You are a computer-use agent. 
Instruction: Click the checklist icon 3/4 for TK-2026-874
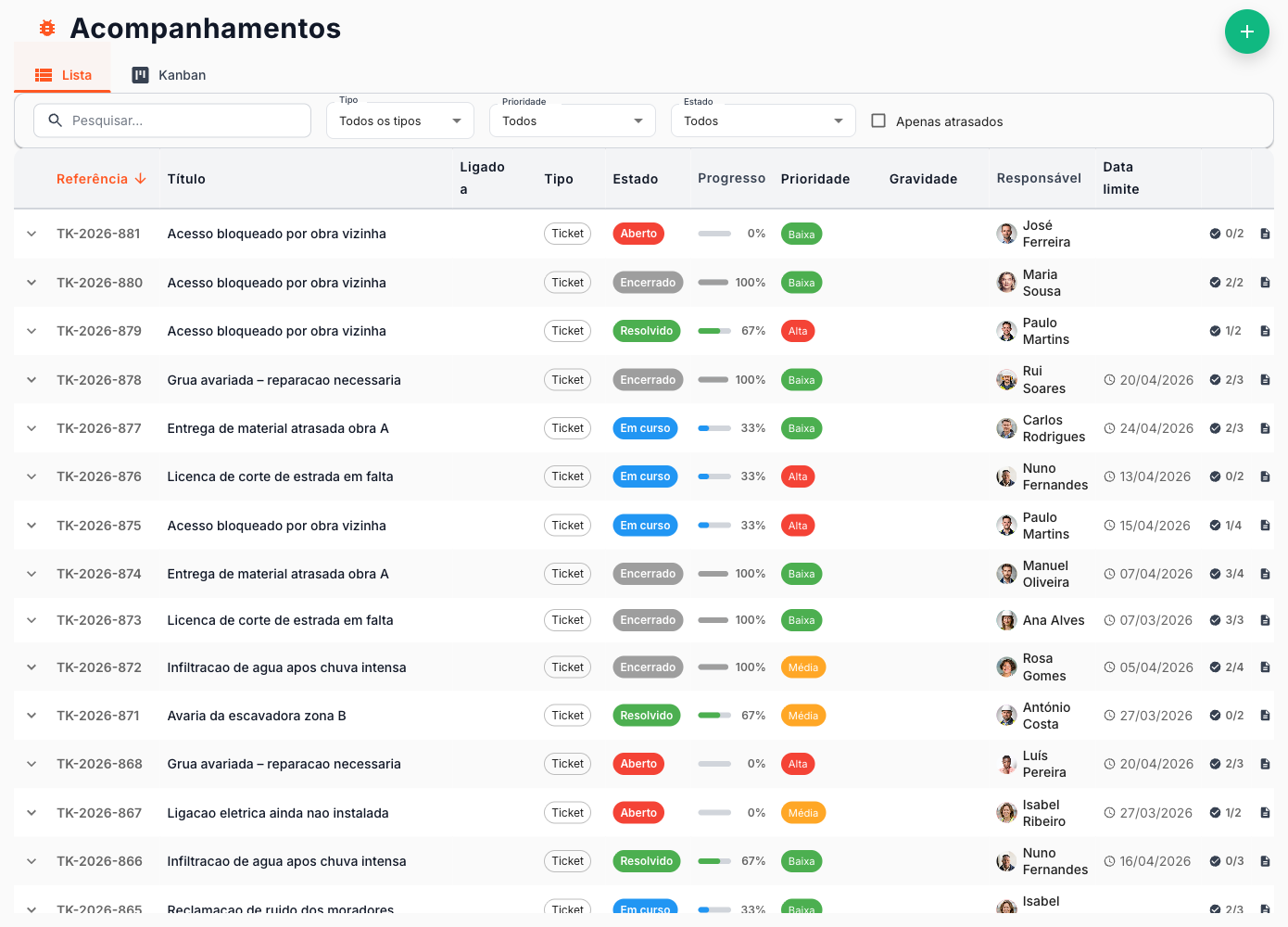[x=1215, y=574]
